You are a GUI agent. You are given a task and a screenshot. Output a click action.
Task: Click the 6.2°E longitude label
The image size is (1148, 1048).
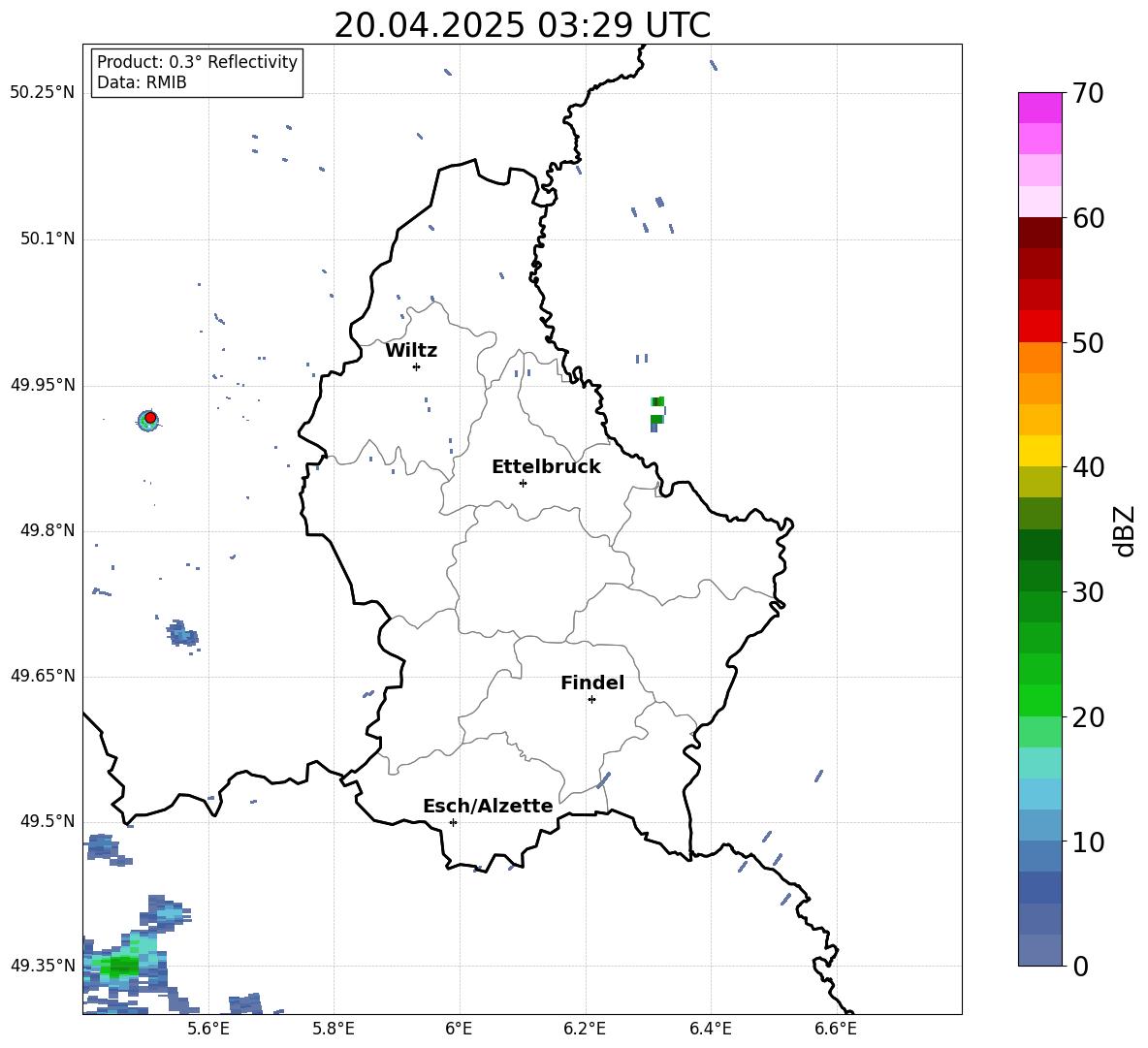coord(585,1029)
